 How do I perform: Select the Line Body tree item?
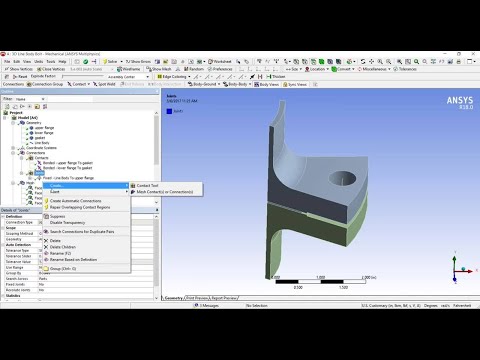42,143
